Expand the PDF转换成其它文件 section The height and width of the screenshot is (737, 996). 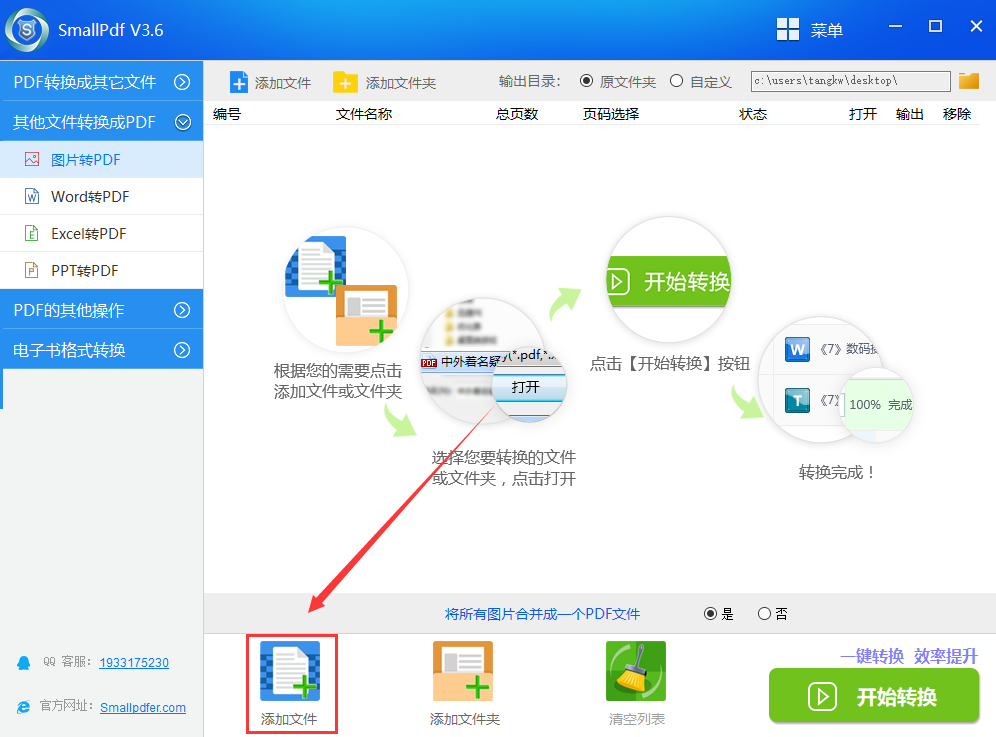pos(182,82)
